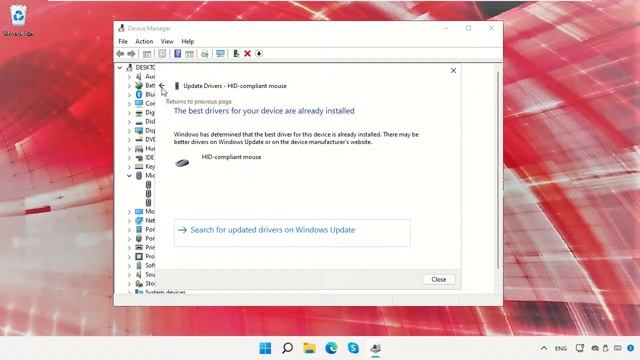Open Skype from the taskbar
Image resolution: width=640 pixels, height=360 pixels.
[x=353, y=348]
